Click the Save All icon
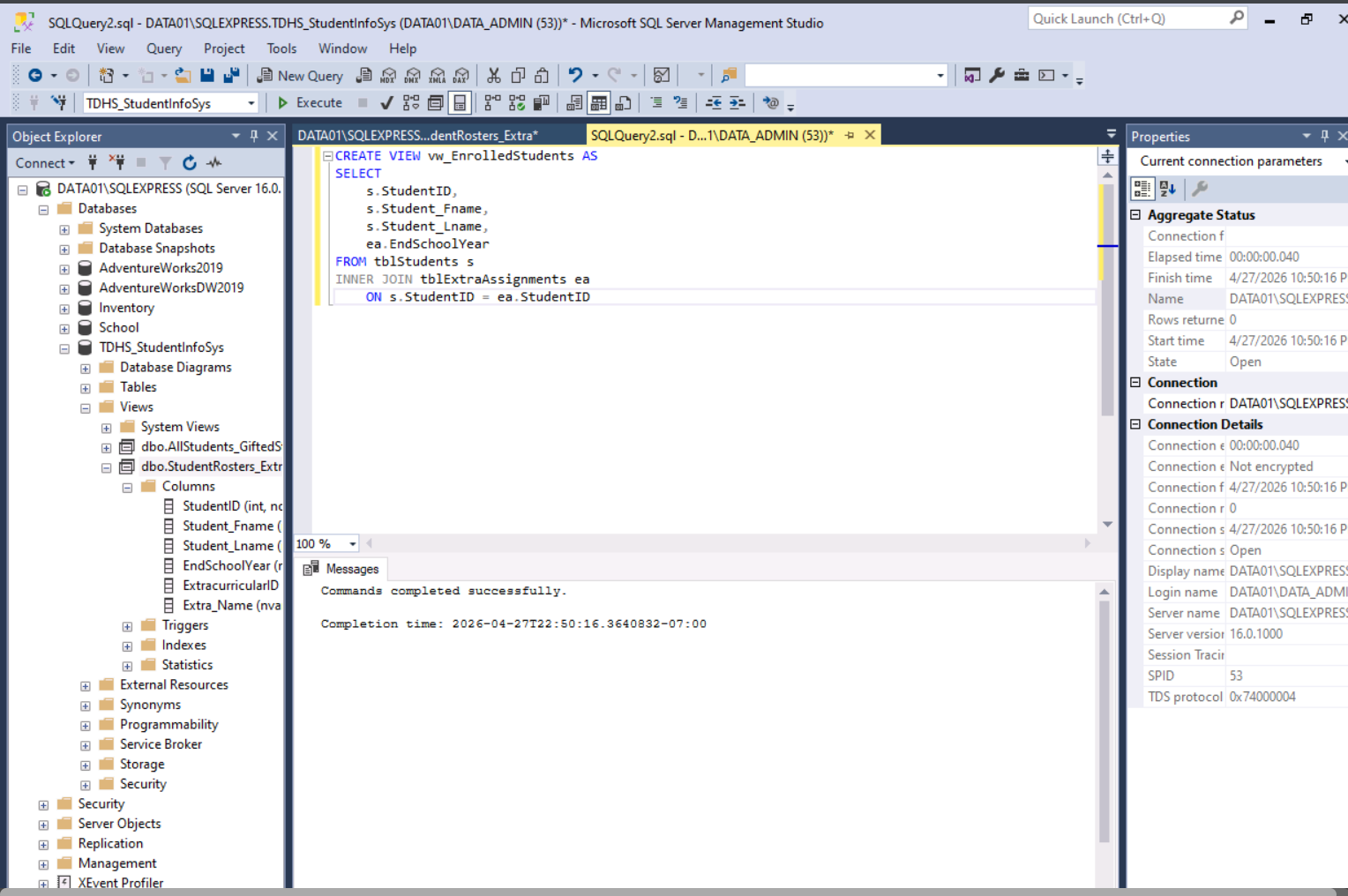Screen dimensions: 1348x896 pyautogui.click(x=231, y=76)
